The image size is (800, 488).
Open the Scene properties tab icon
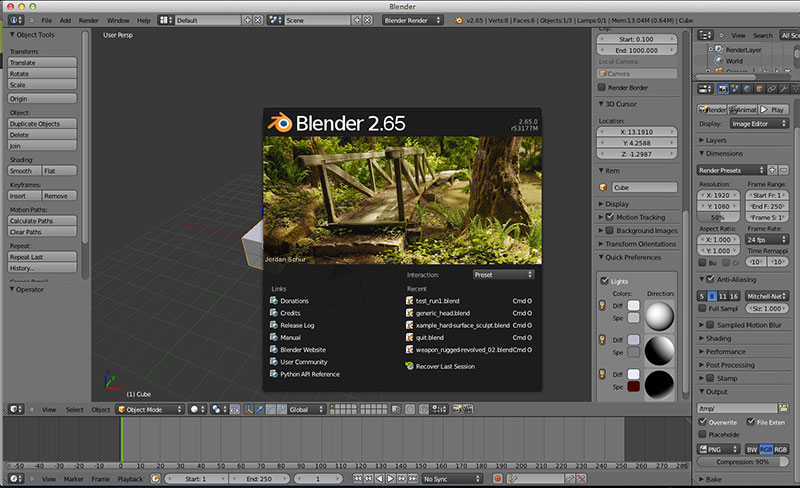tap(735, 89)
